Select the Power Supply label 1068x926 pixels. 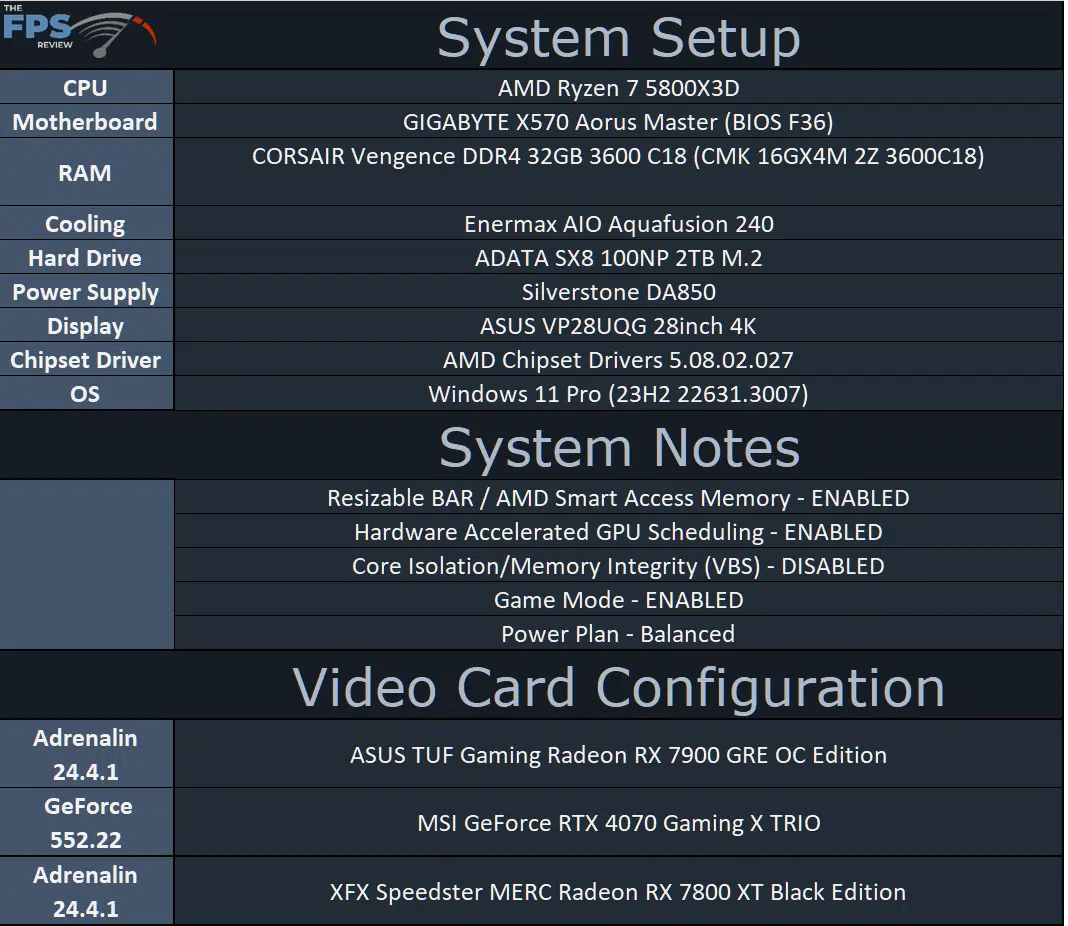[x=86, y=292]
